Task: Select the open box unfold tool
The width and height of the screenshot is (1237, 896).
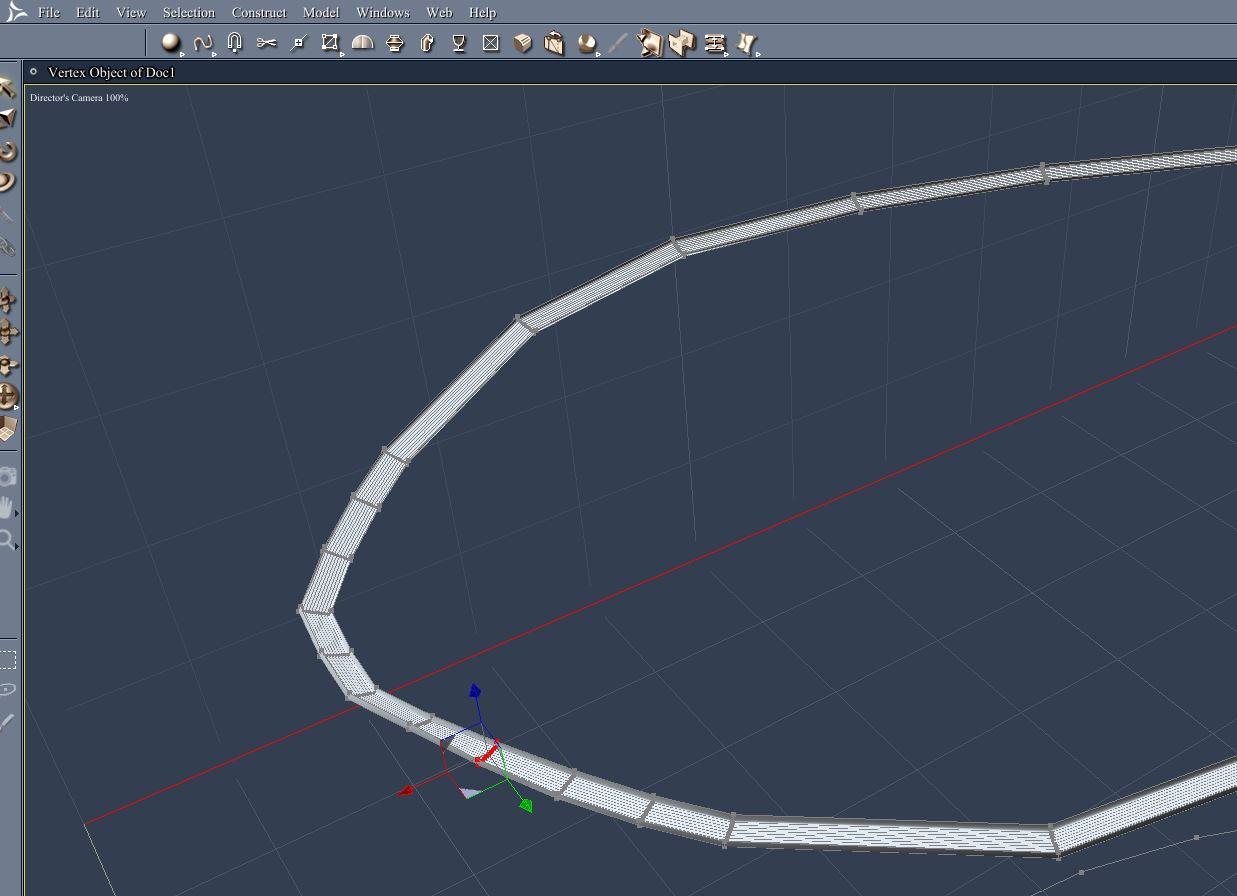Action: pyautogui.click(x=555, y=43)
